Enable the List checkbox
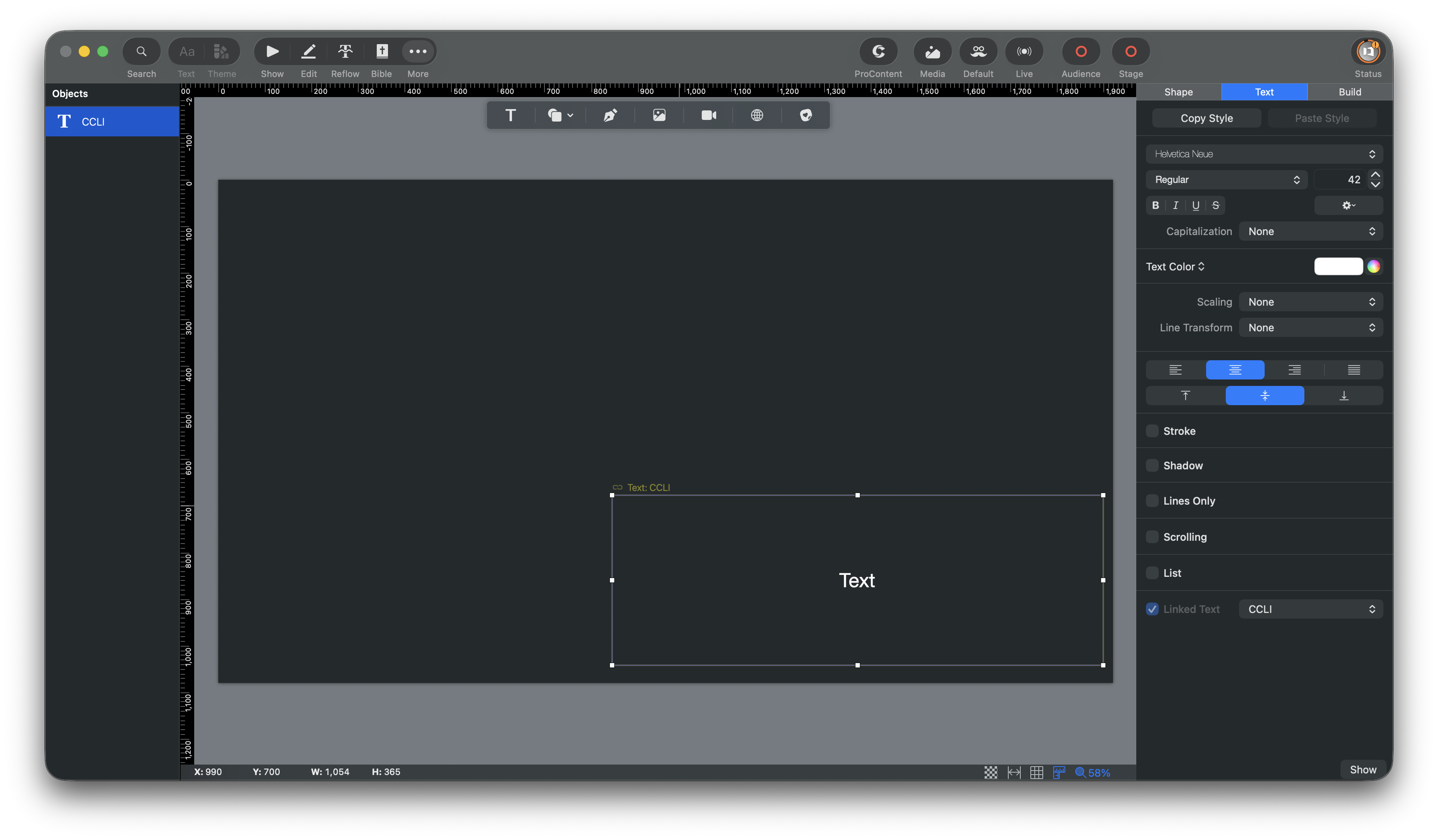The image size is (1438, 840). 1152,572
